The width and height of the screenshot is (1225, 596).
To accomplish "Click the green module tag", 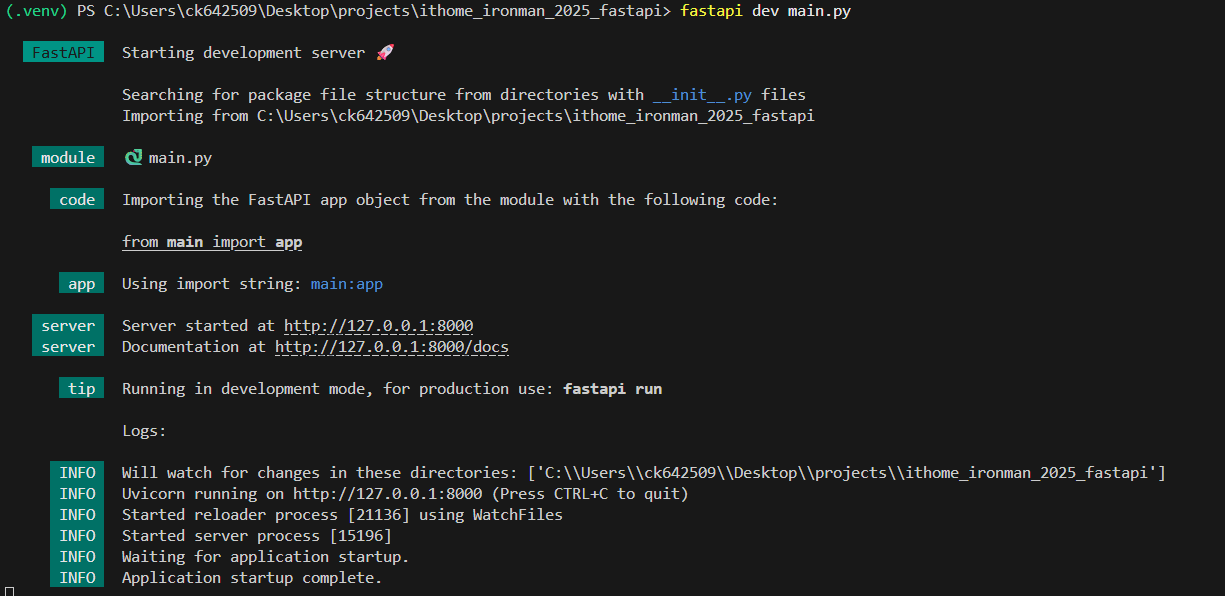I will [68, 158].
